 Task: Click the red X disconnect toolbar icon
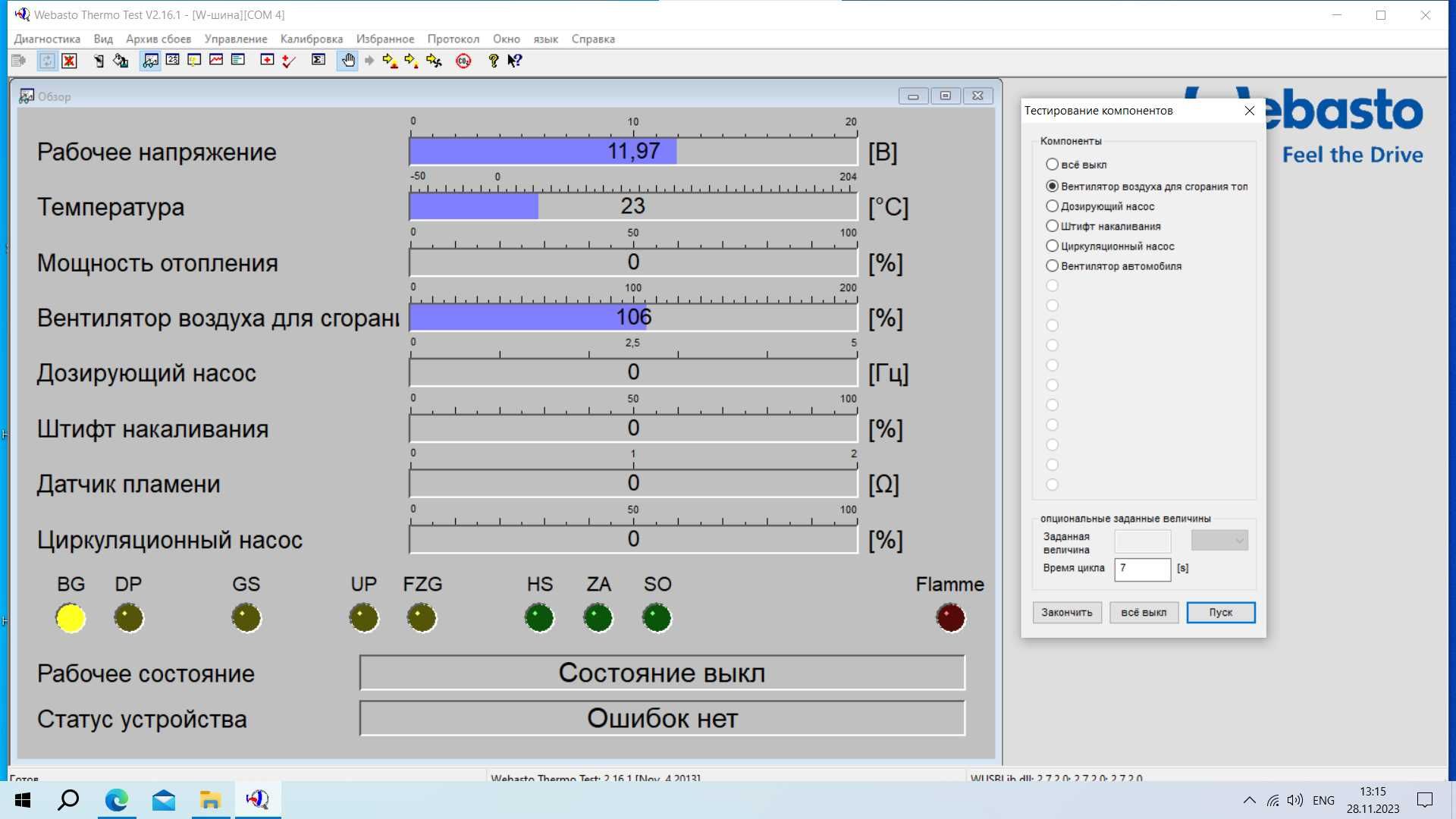[69, 61]
